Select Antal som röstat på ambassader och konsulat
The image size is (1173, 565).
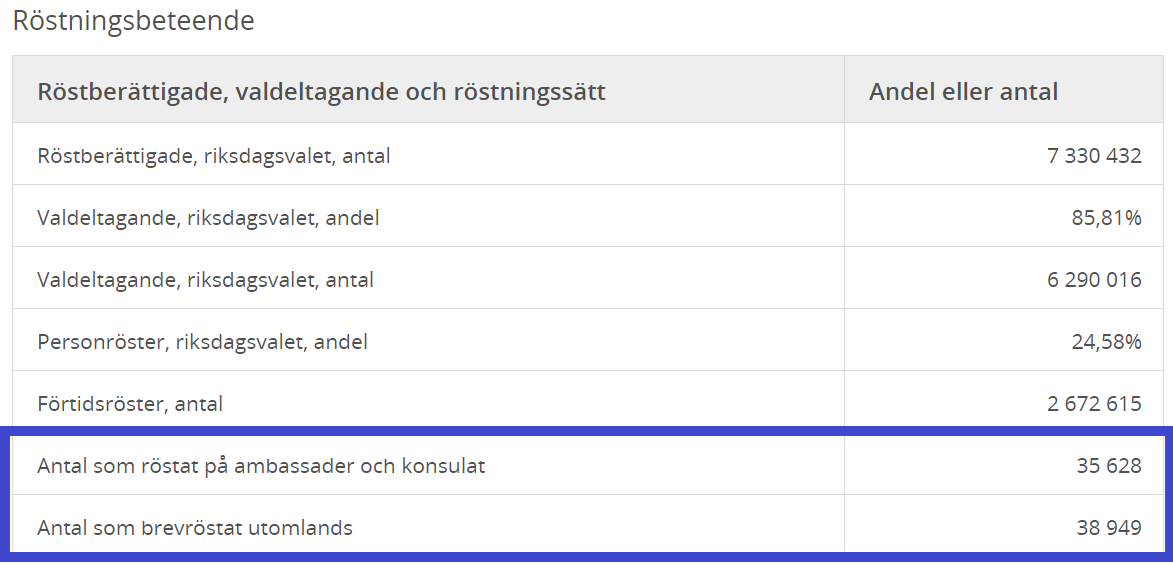[261, 466]
